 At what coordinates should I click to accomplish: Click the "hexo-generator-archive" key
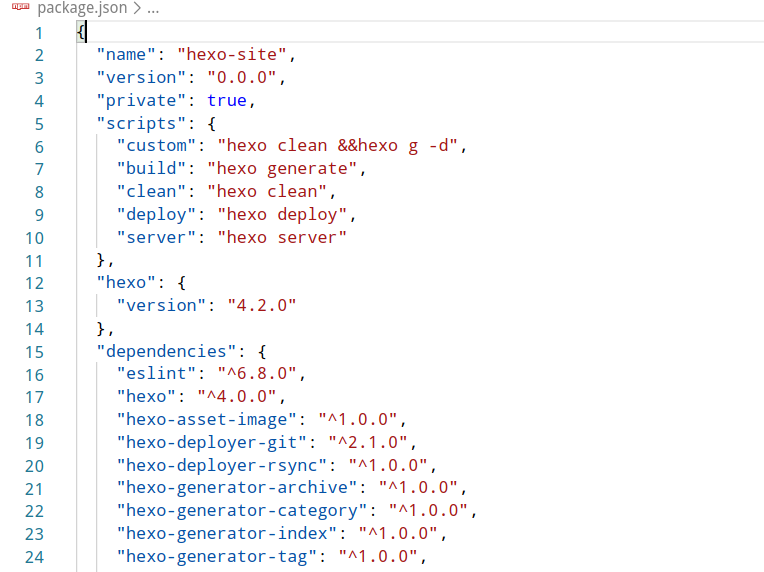(237, 488)
